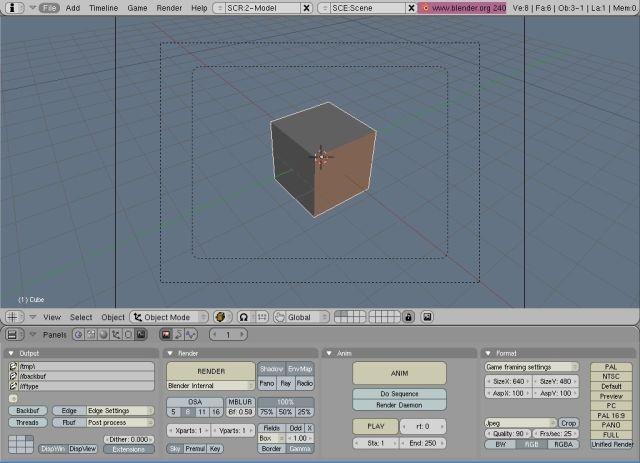Click the blender.org logo link
Image resolution: width=640 pixels, height=463 pixels.
pyautogui.click(x=462, y=8)
